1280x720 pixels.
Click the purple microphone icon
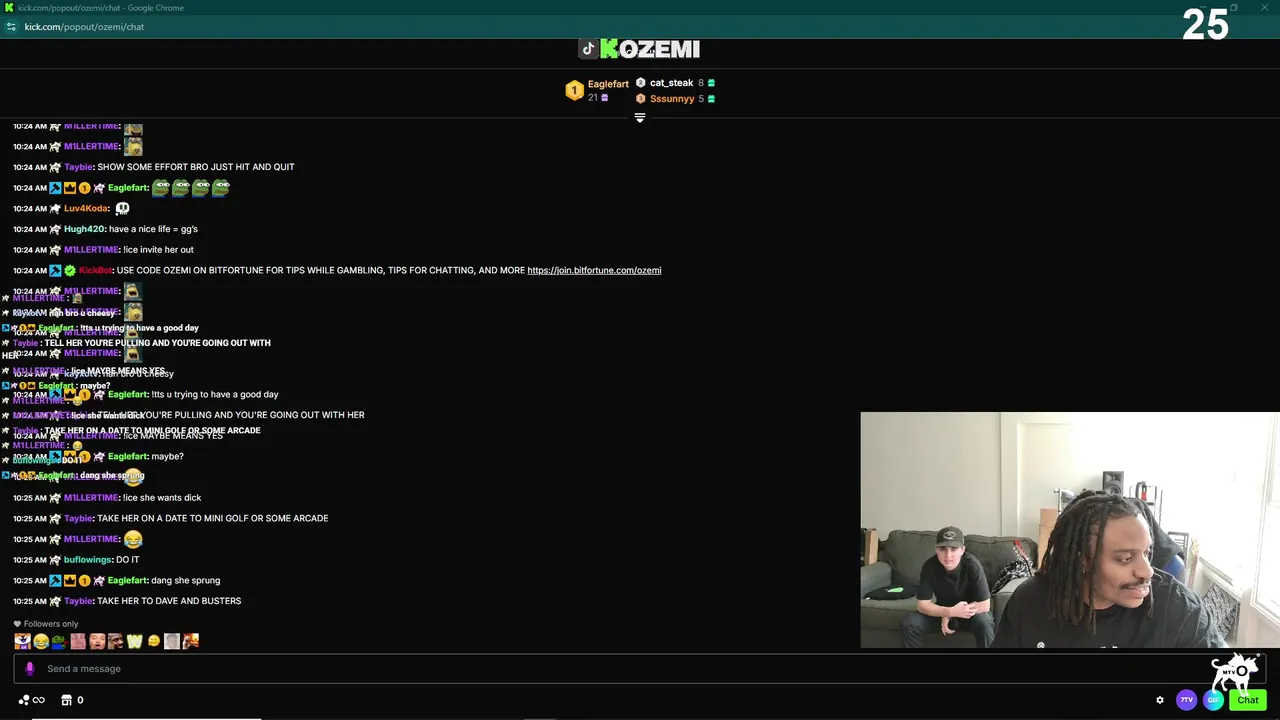(x=29, y=668)
